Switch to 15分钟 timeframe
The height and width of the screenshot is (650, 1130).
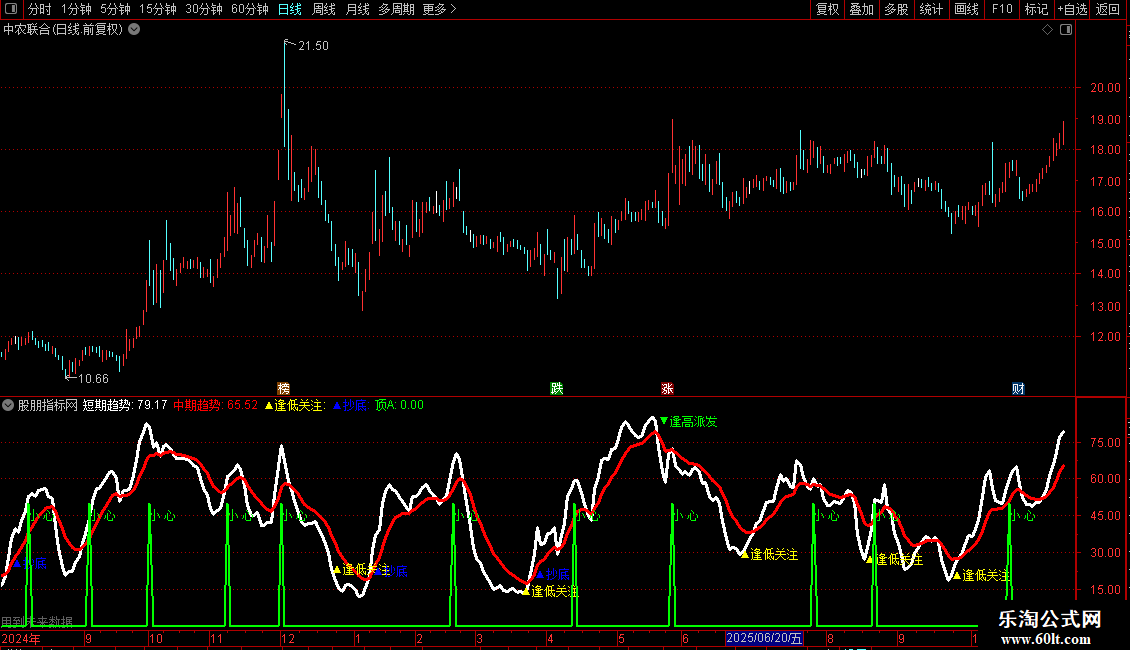coord(158,9)
